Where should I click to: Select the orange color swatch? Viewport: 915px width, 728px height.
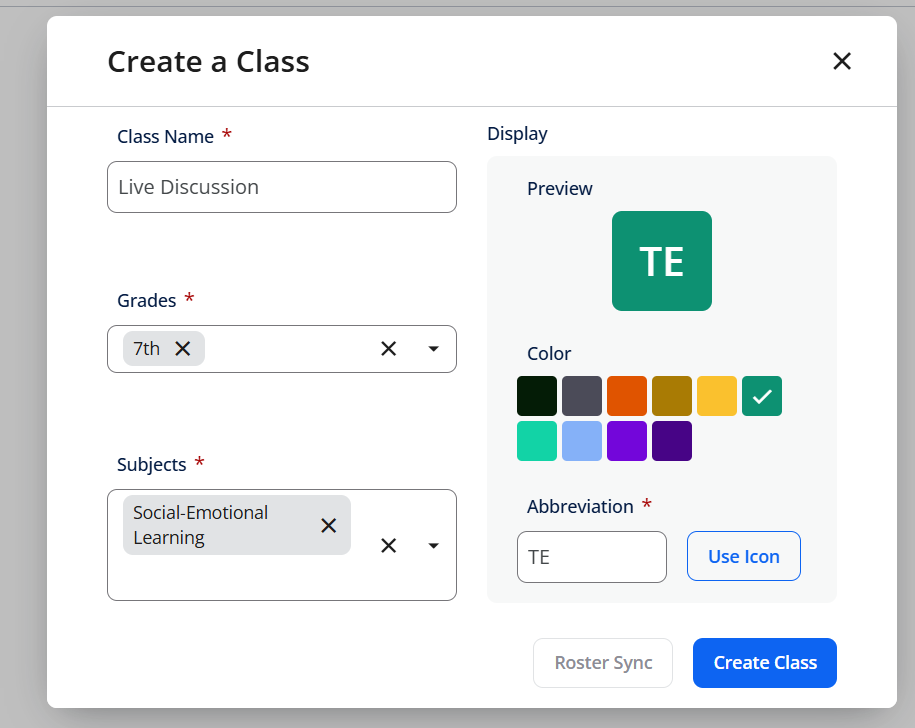(627, 396)
